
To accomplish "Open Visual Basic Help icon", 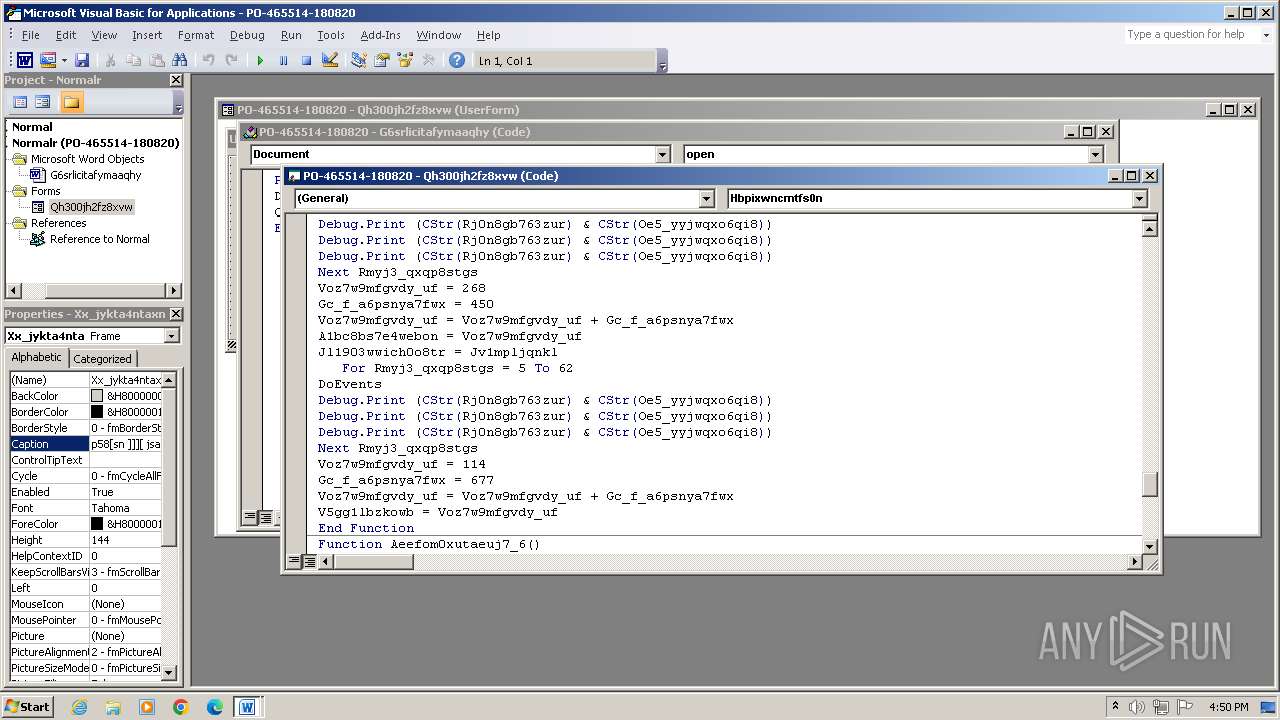I will coord(457,61).
